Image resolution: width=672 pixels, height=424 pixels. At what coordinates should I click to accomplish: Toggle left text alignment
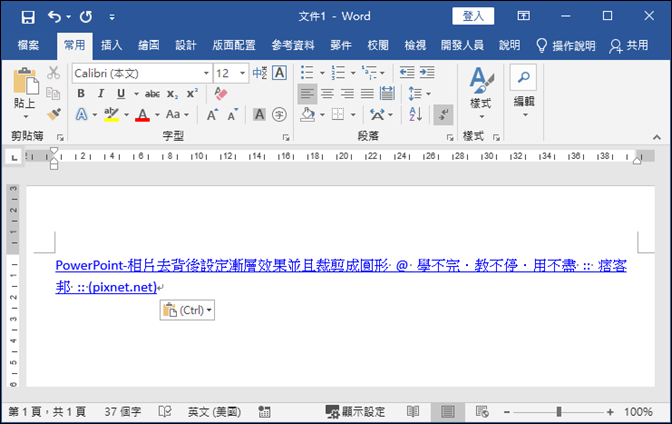coord(307,94)
